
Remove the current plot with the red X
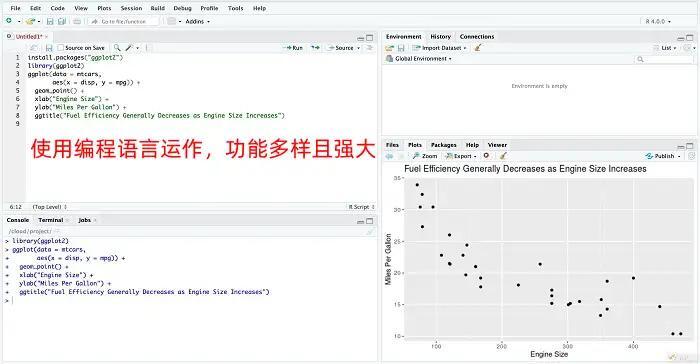pos(486,156)
